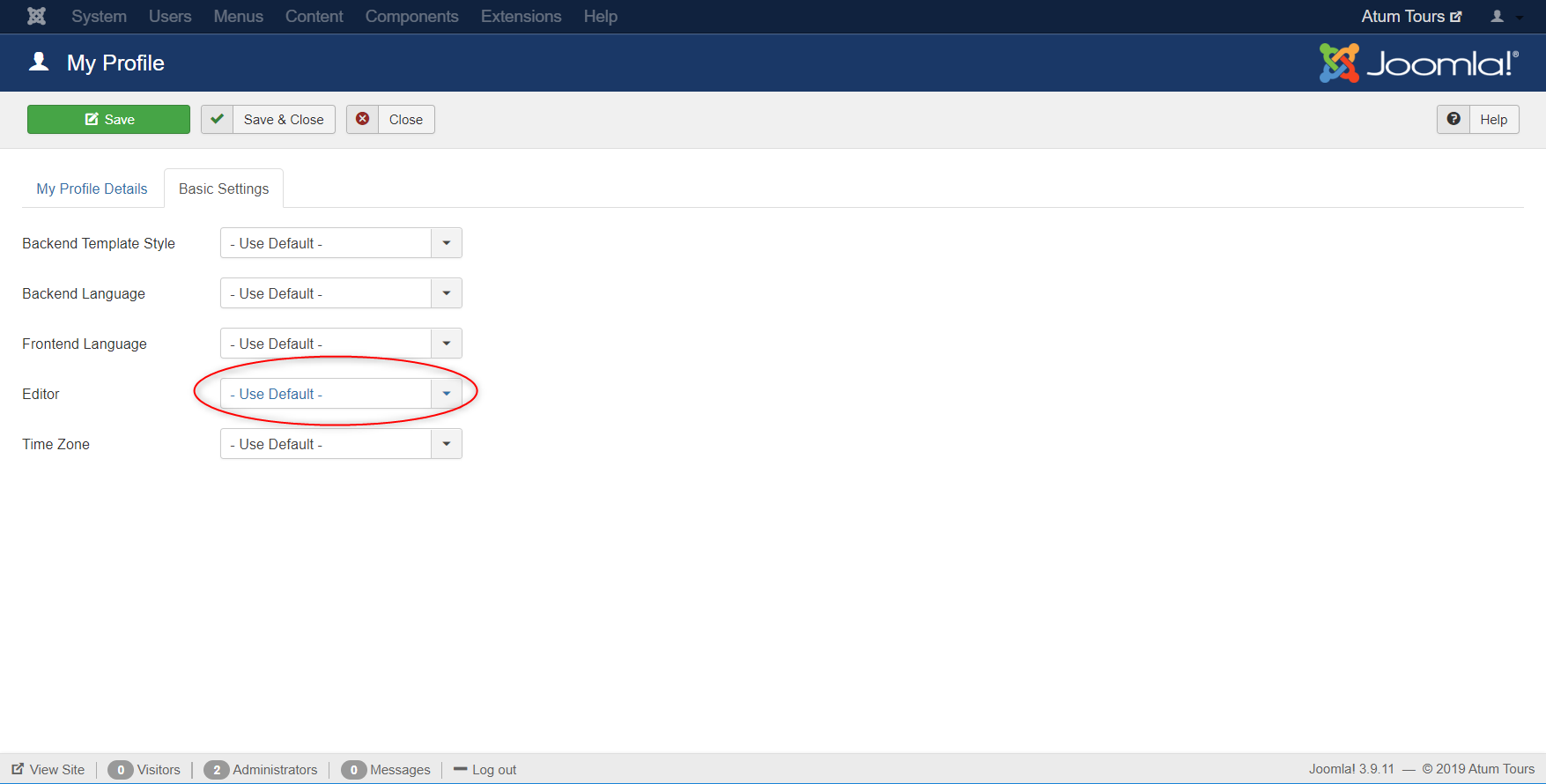Open the Atum Tours site link
This screenshot has height=784, width=1546.
(x=1411, y=16)
